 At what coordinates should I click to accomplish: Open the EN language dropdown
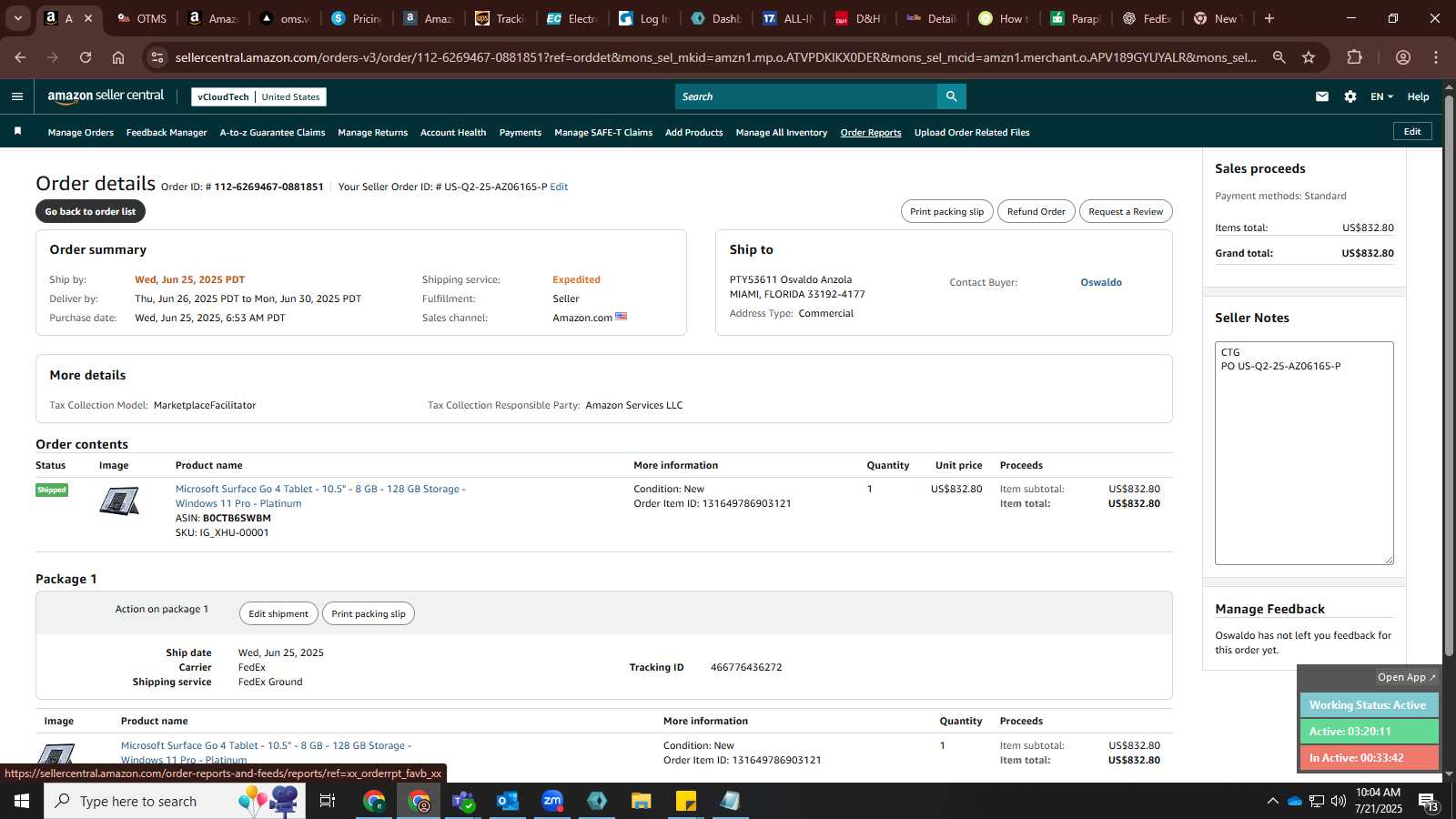click(1381, 96)
